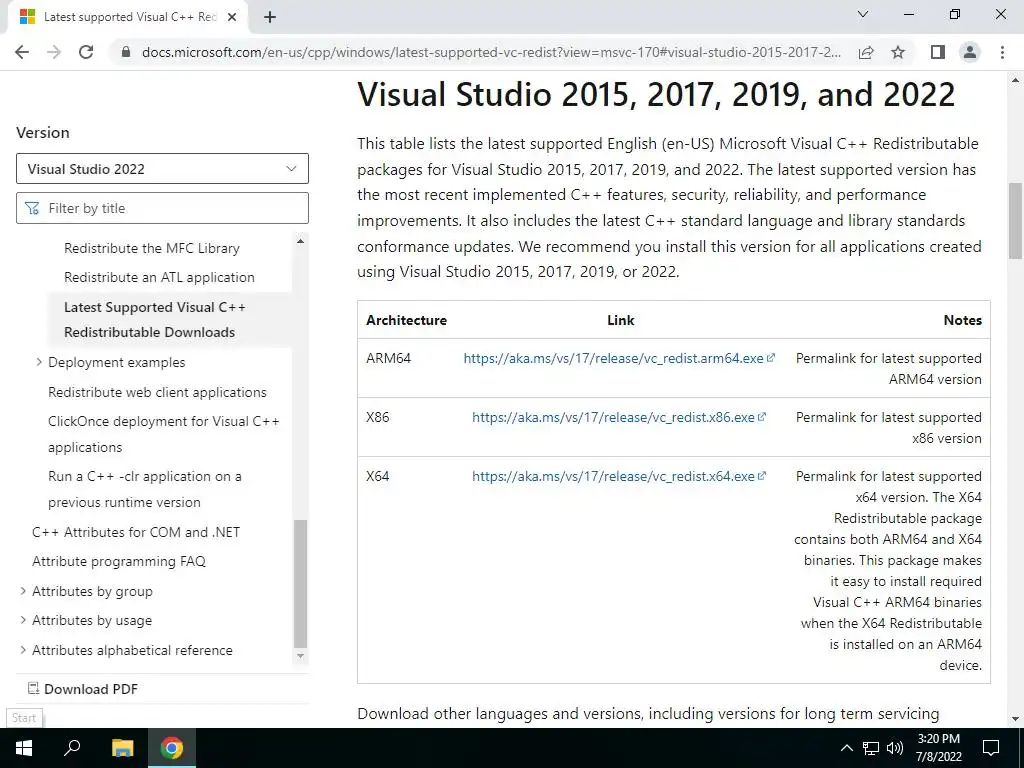Open the Chrome three-dot menu

(1002, 52)
